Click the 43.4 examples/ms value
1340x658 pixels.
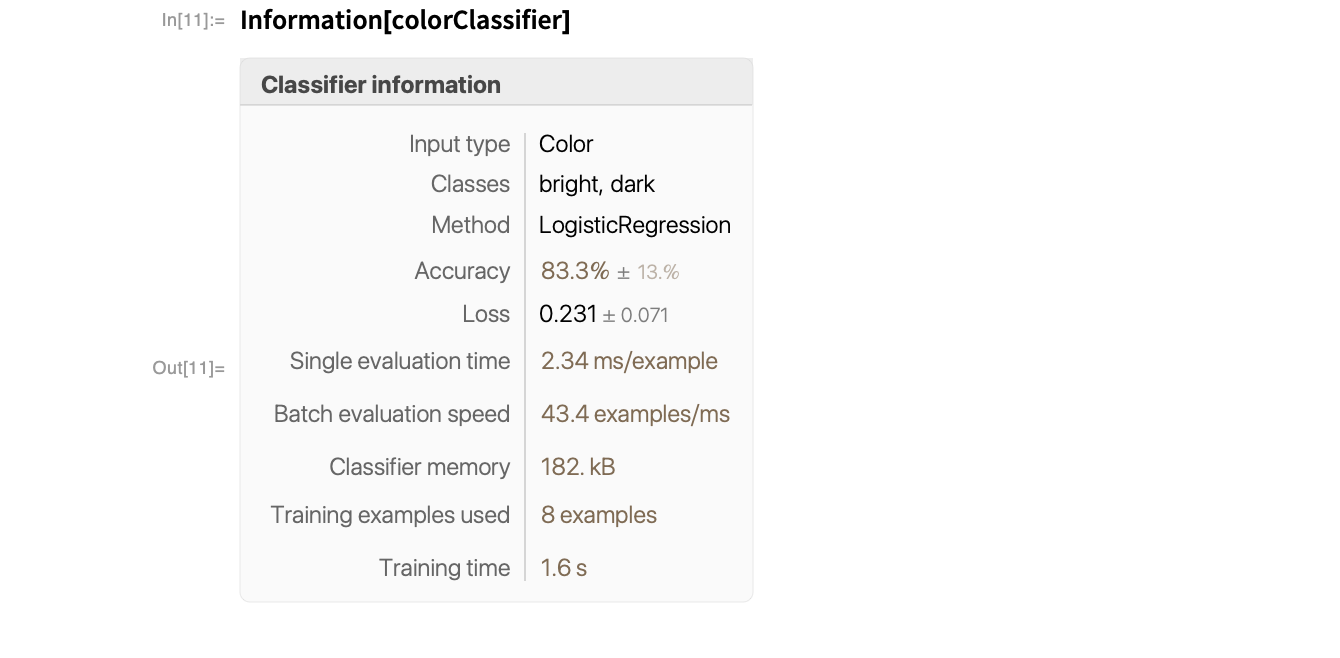click(x=635, y=414)
